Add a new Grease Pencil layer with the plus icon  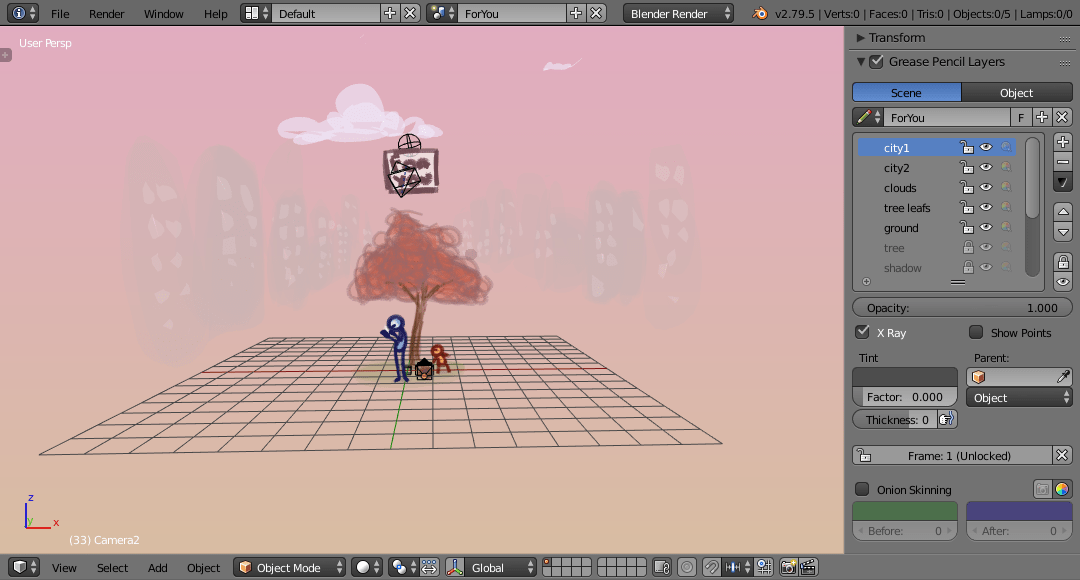click(x=1063, y=142)
